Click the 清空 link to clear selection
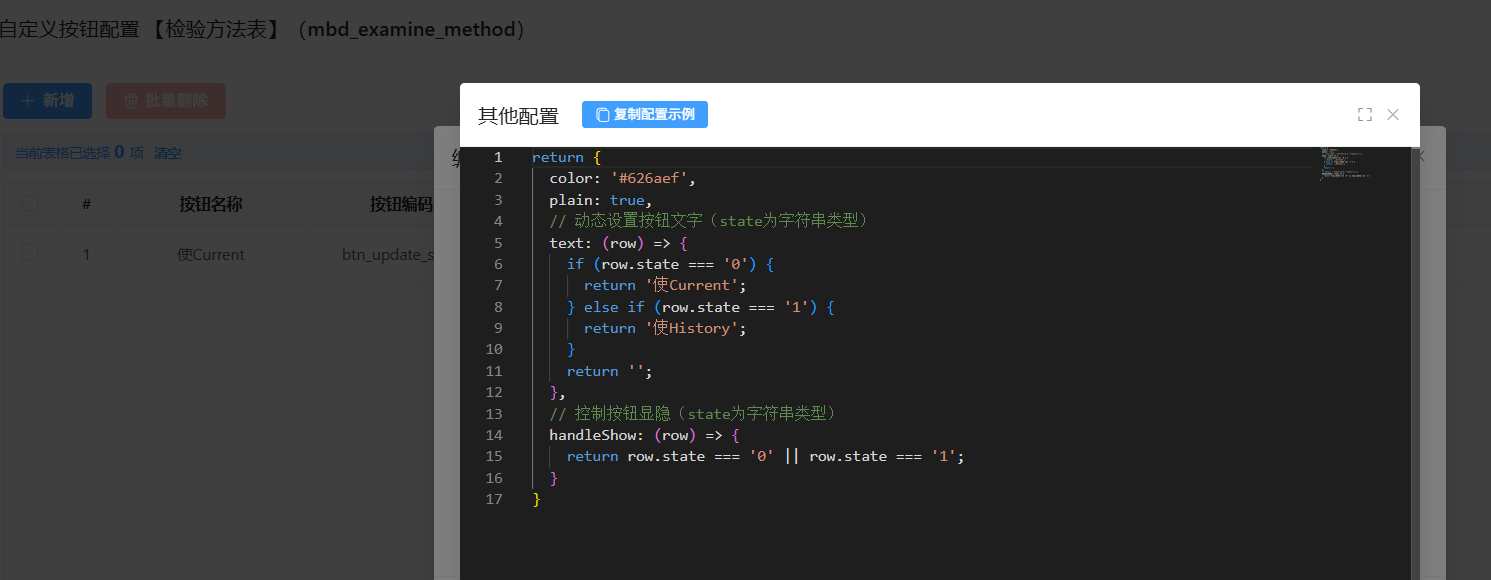 coord(168,153)
